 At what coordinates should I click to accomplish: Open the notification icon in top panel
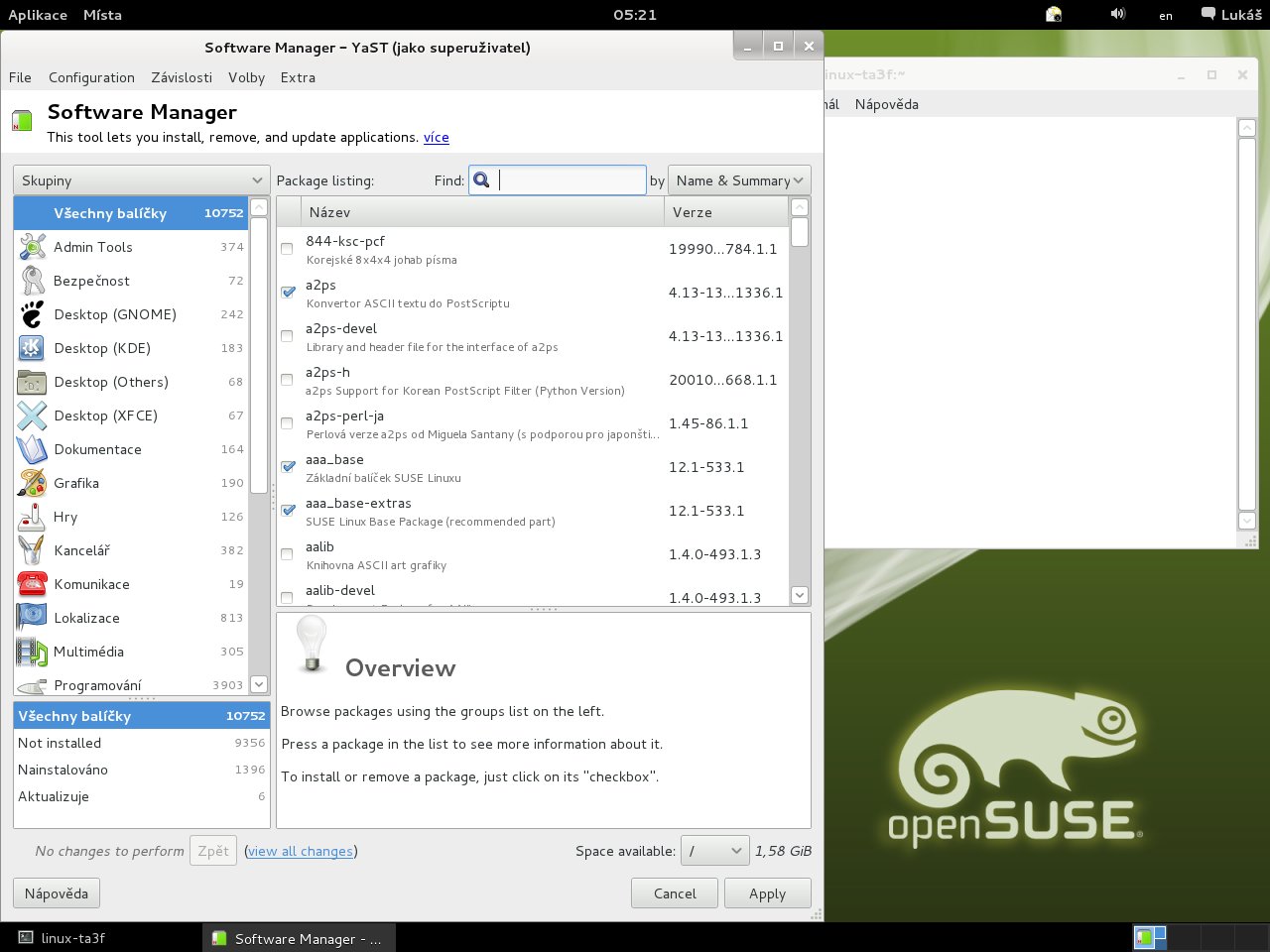[x=1054, y=14]
